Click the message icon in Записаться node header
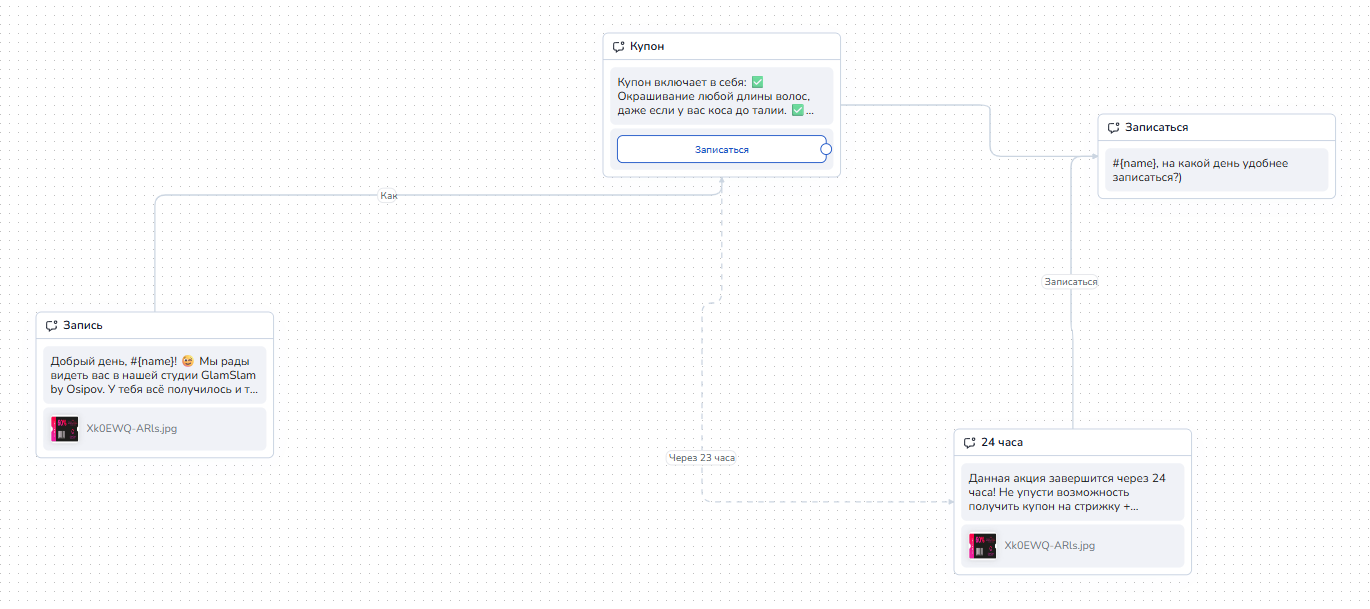The height and width of the screenshot is (609, 1370). [x=1114, y=128]
